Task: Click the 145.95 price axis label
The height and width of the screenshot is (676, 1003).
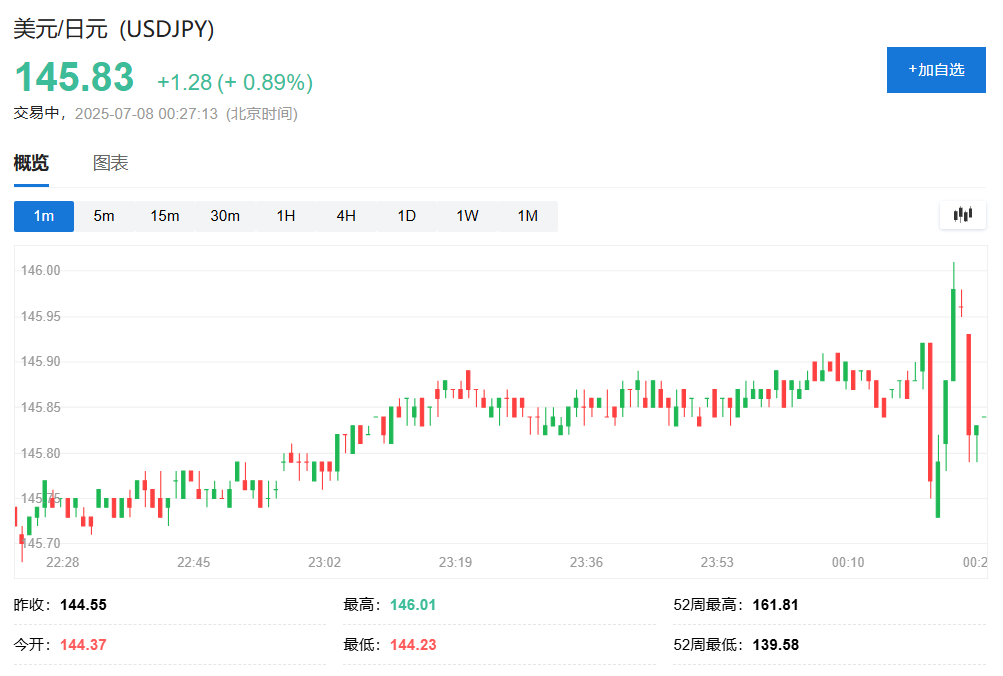Action: [x=41, y=317]
